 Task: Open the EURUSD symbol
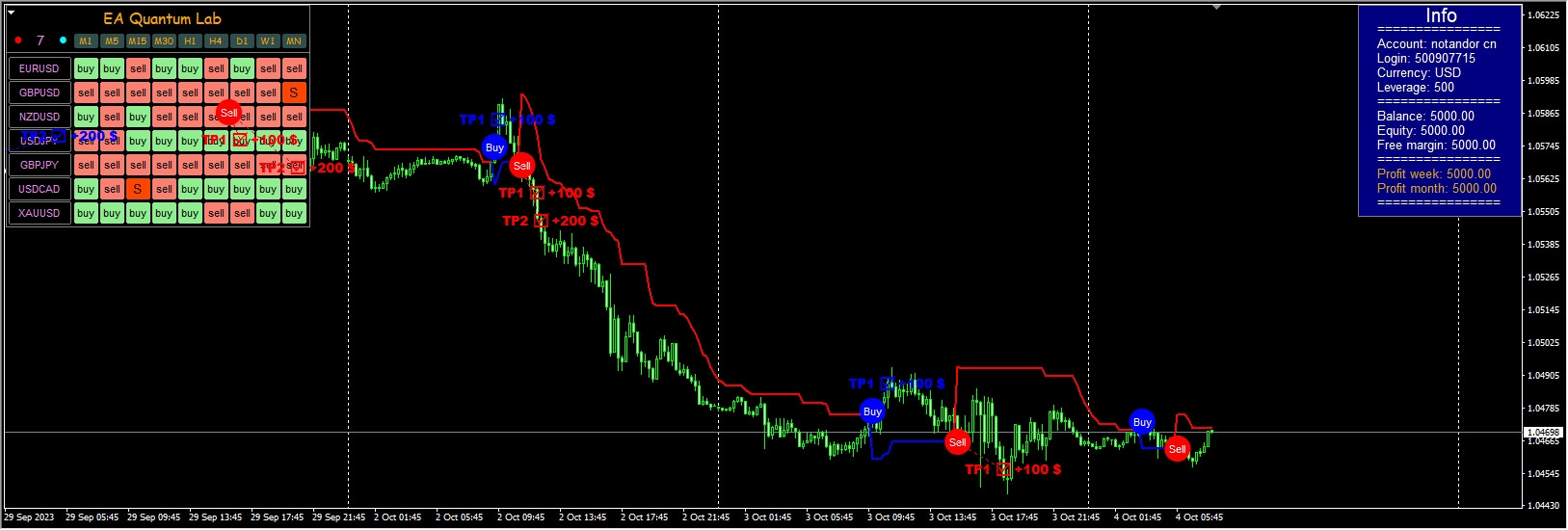point(40,68)
